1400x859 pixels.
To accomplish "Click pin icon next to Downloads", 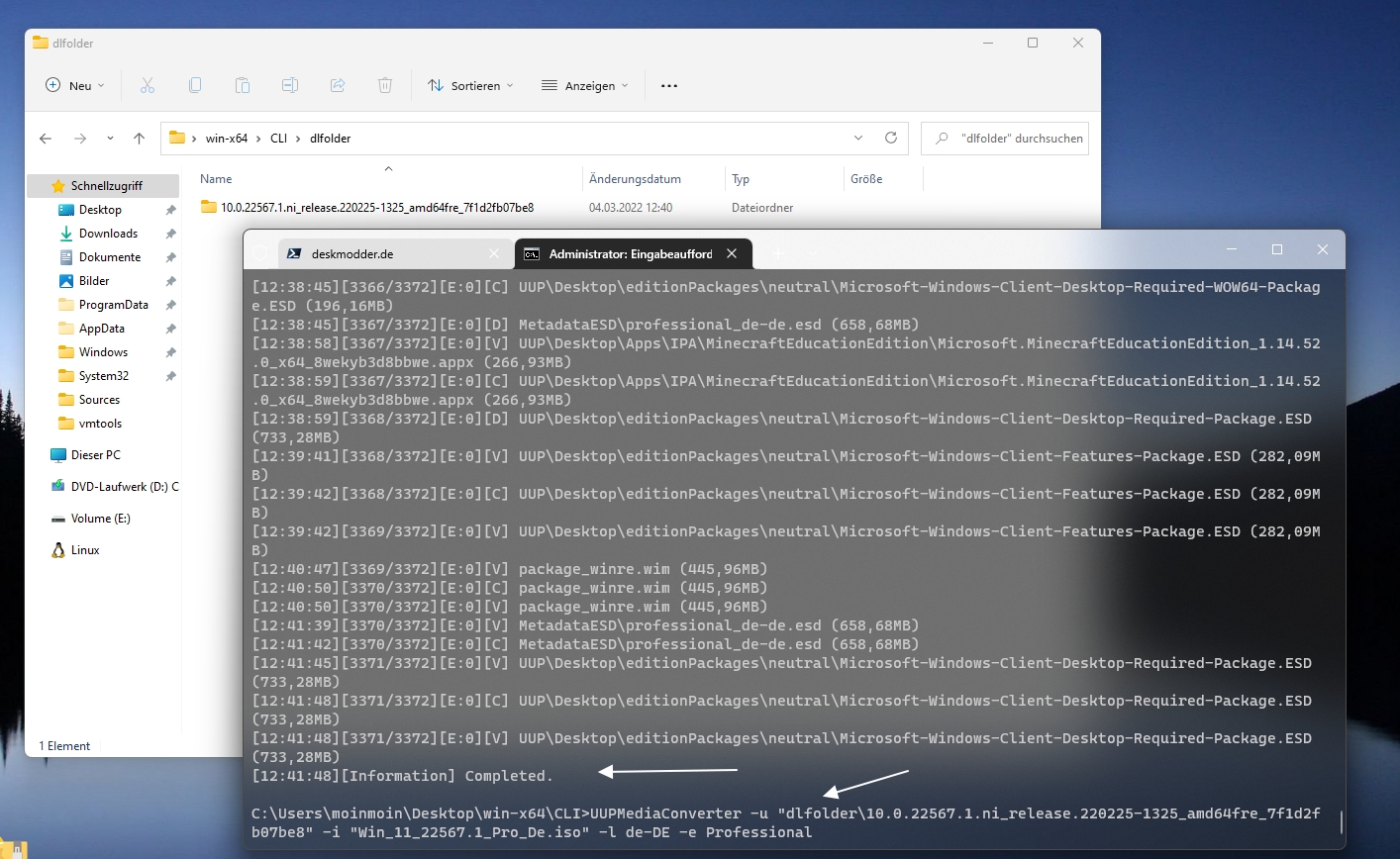I will pos(170,234).
